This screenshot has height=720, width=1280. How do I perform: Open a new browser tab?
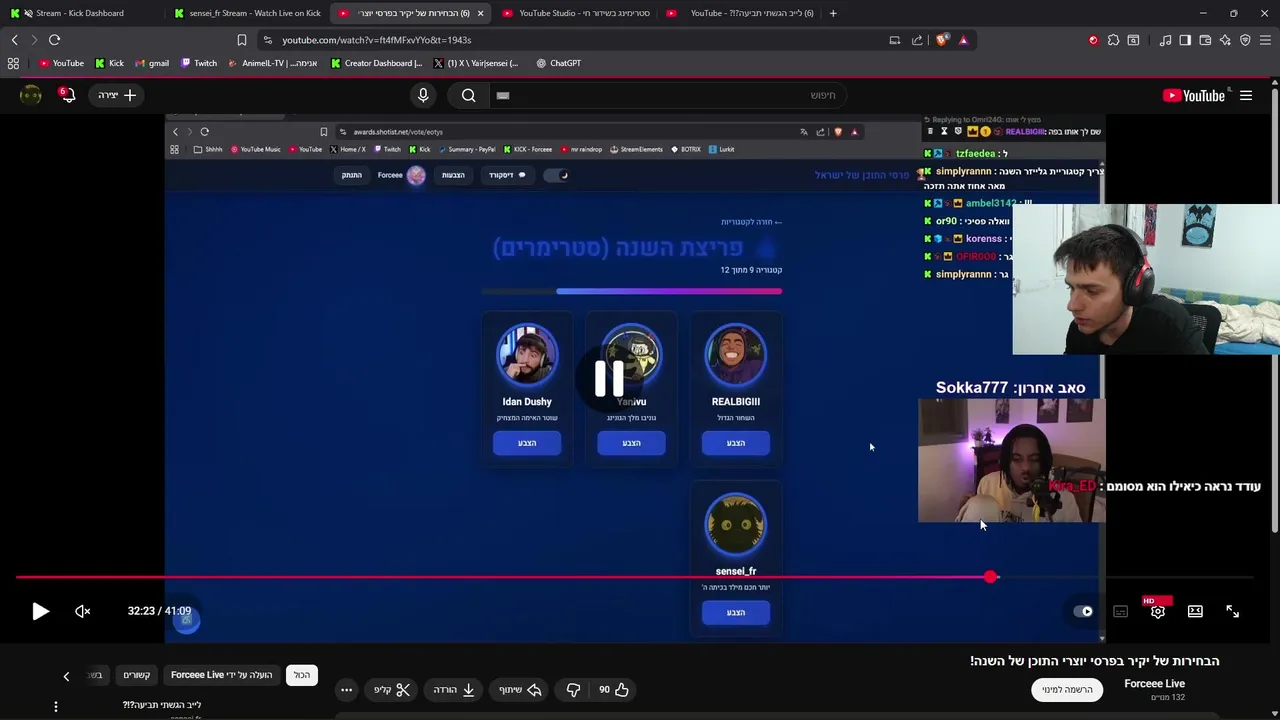coord(833,13)
